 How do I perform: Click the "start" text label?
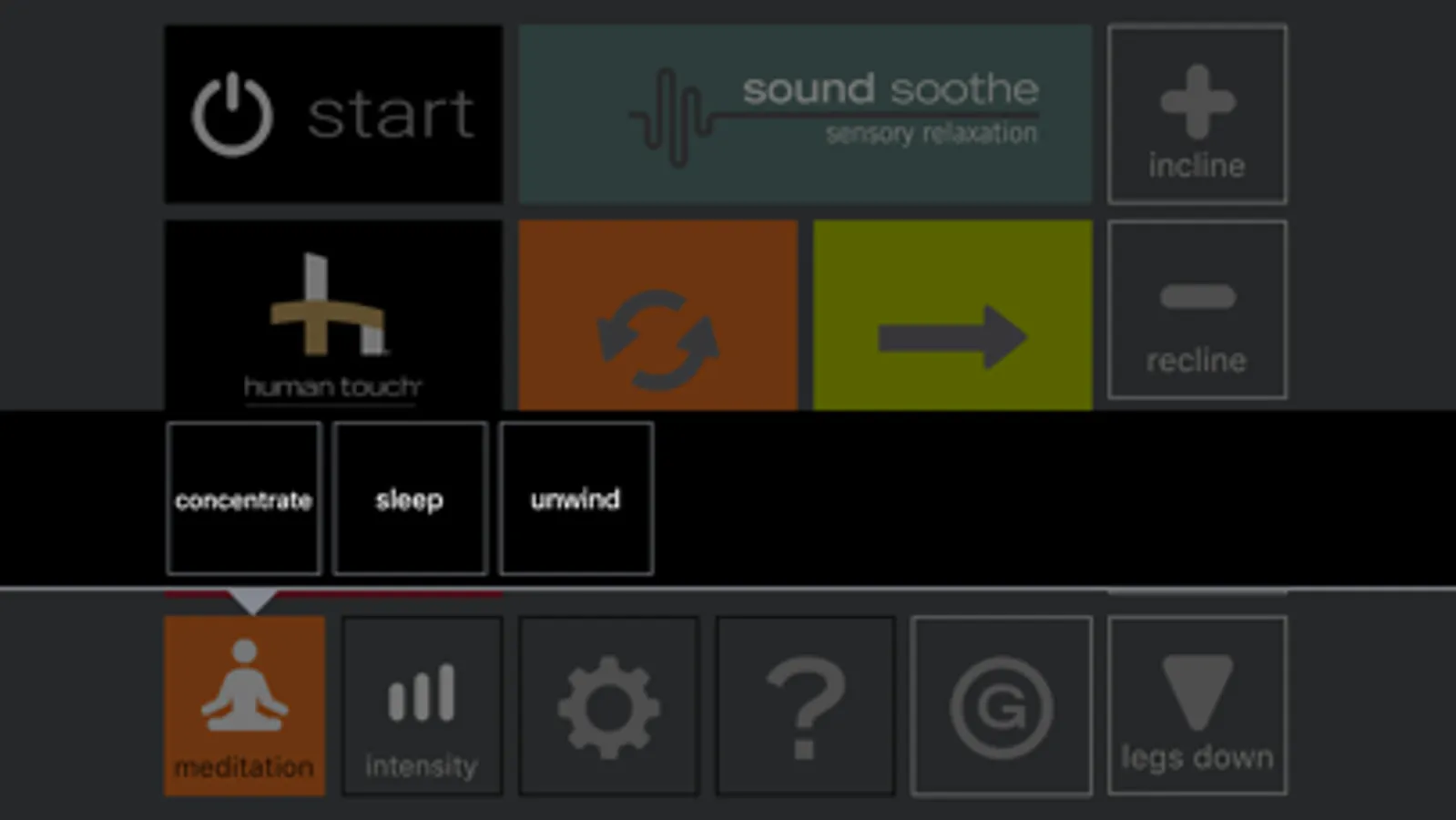(391, 115)
